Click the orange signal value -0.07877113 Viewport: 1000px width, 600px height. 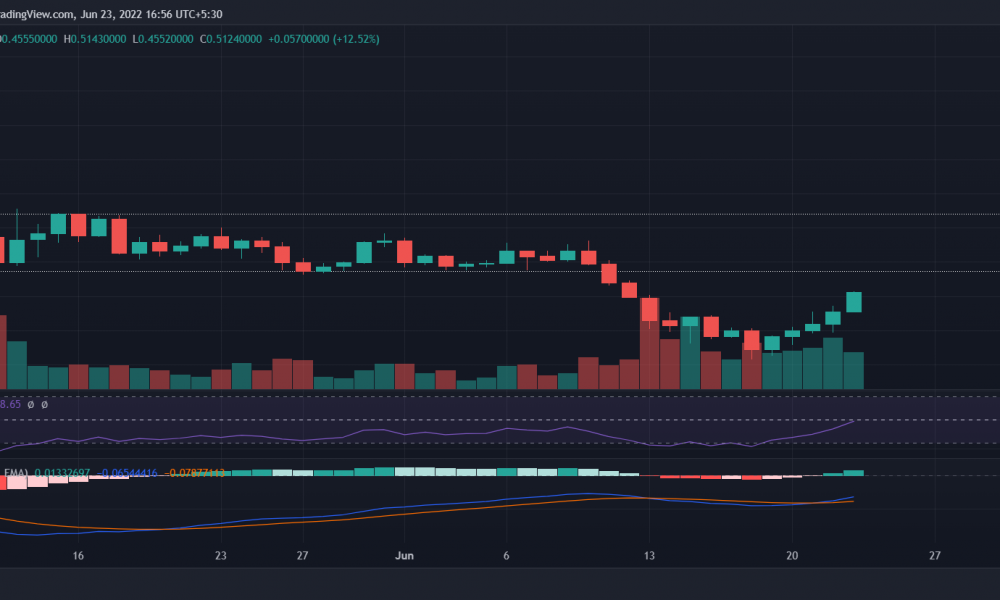coord(195,473)
